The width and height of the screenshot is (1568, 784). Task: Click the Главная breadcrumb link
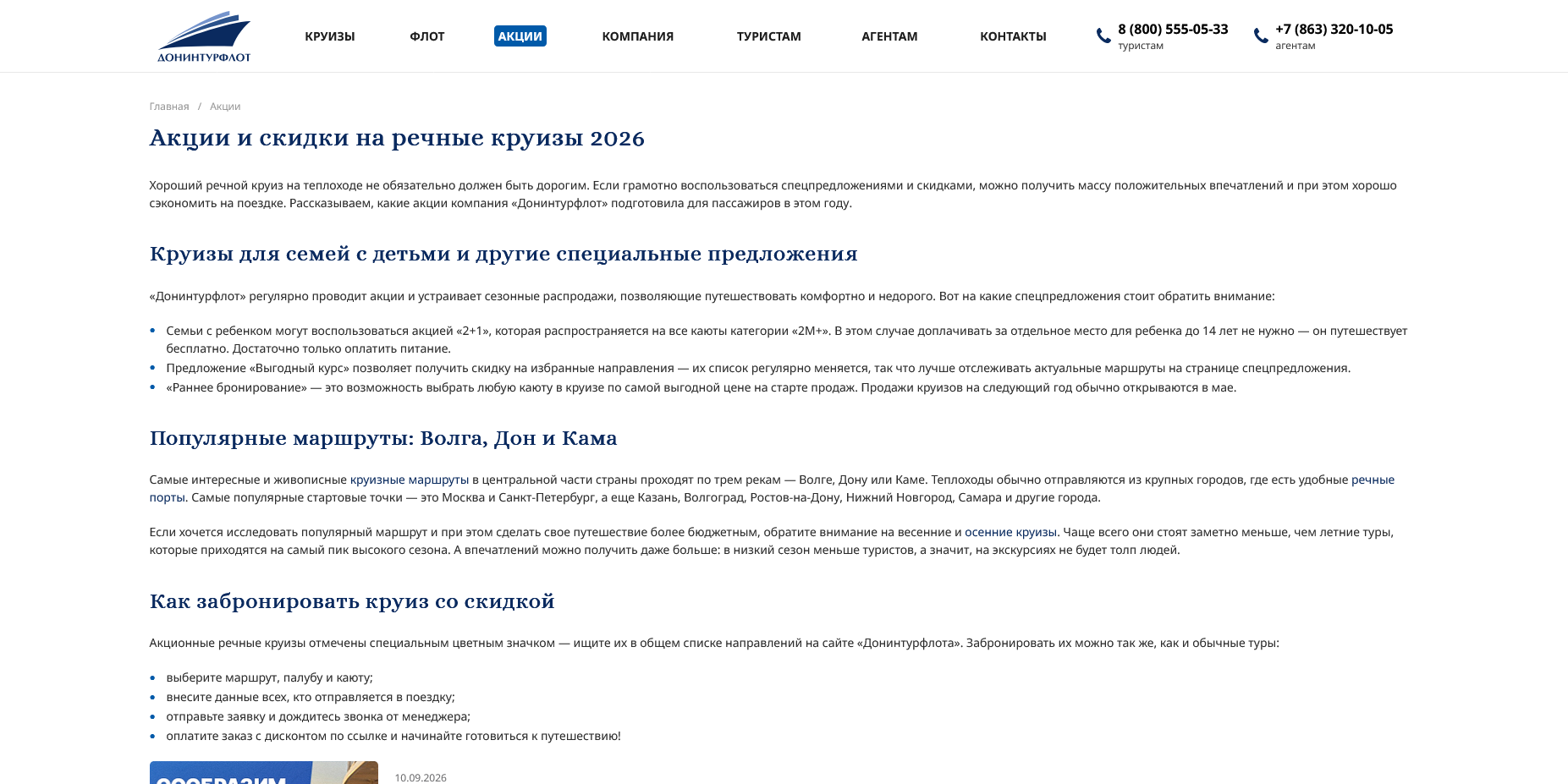point(169,107)
